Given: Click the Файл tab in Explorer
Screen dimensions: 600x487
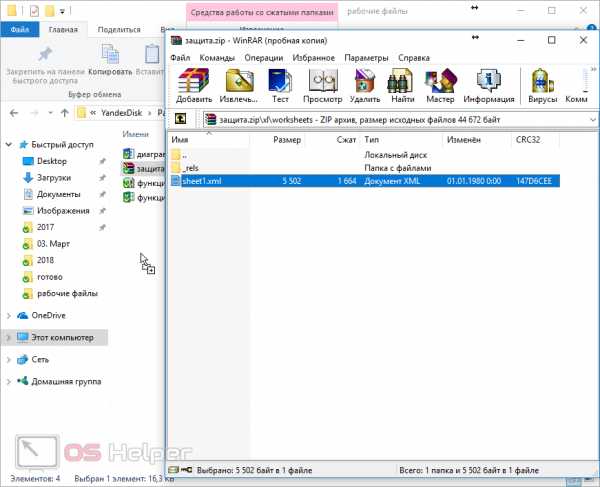Looking at the screenshot, I should pyautogui.click(x=20, y=29).
